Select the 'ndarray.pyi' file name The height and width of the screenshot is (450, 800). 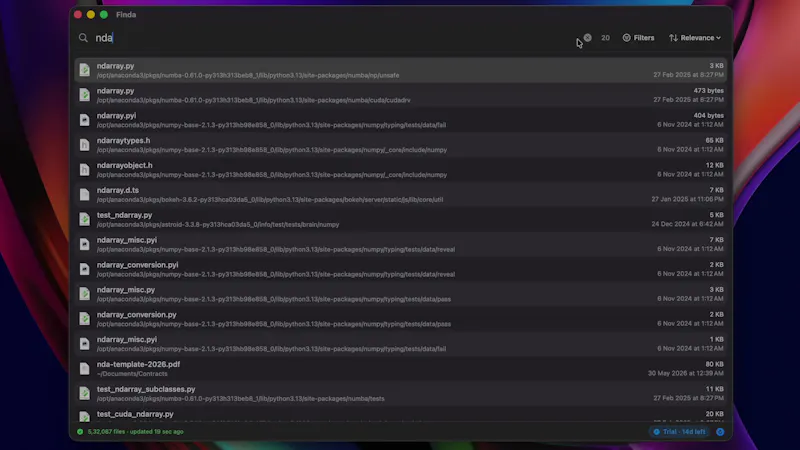116,116
